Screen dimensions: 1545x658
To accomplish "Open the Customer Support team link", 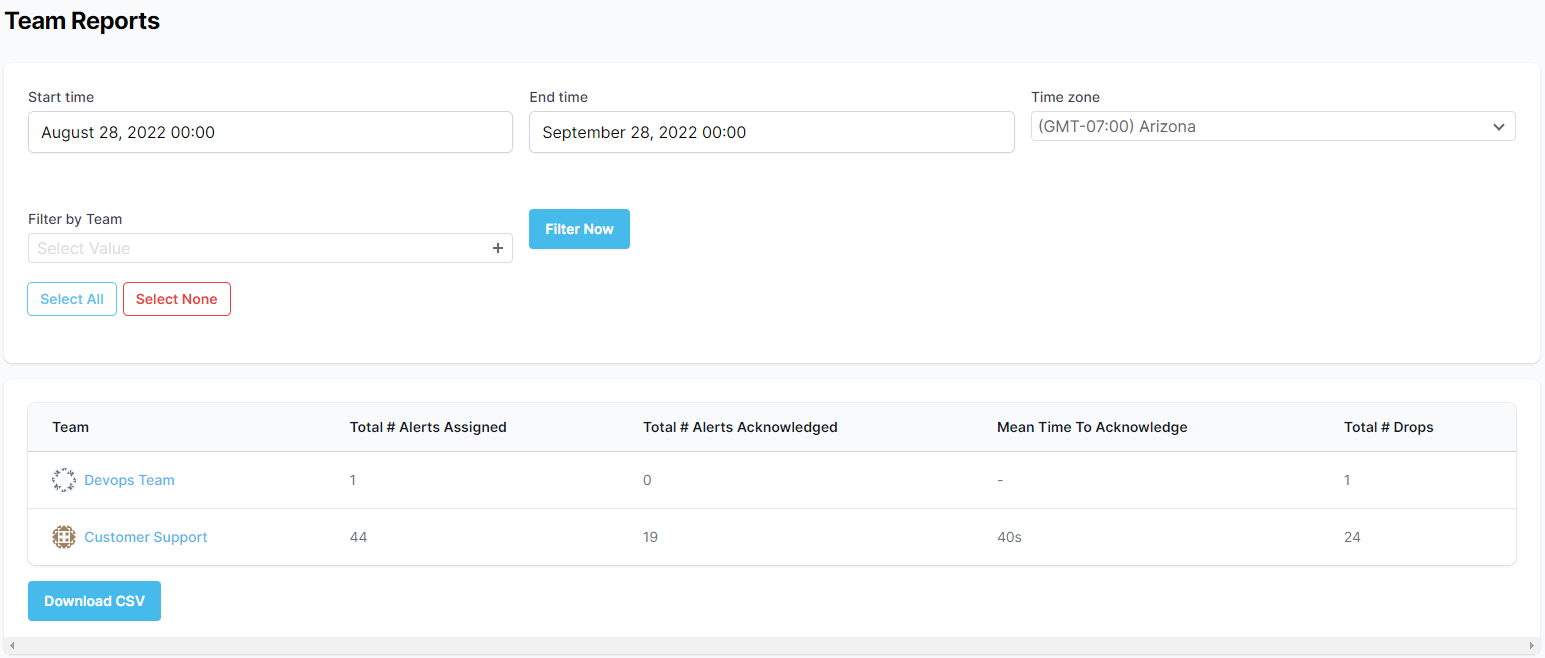I will tap(146, 537).
